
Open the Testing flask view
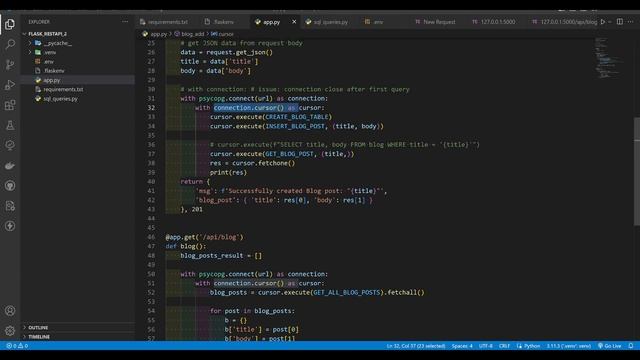pyautogui.click(x=10, y=125)
